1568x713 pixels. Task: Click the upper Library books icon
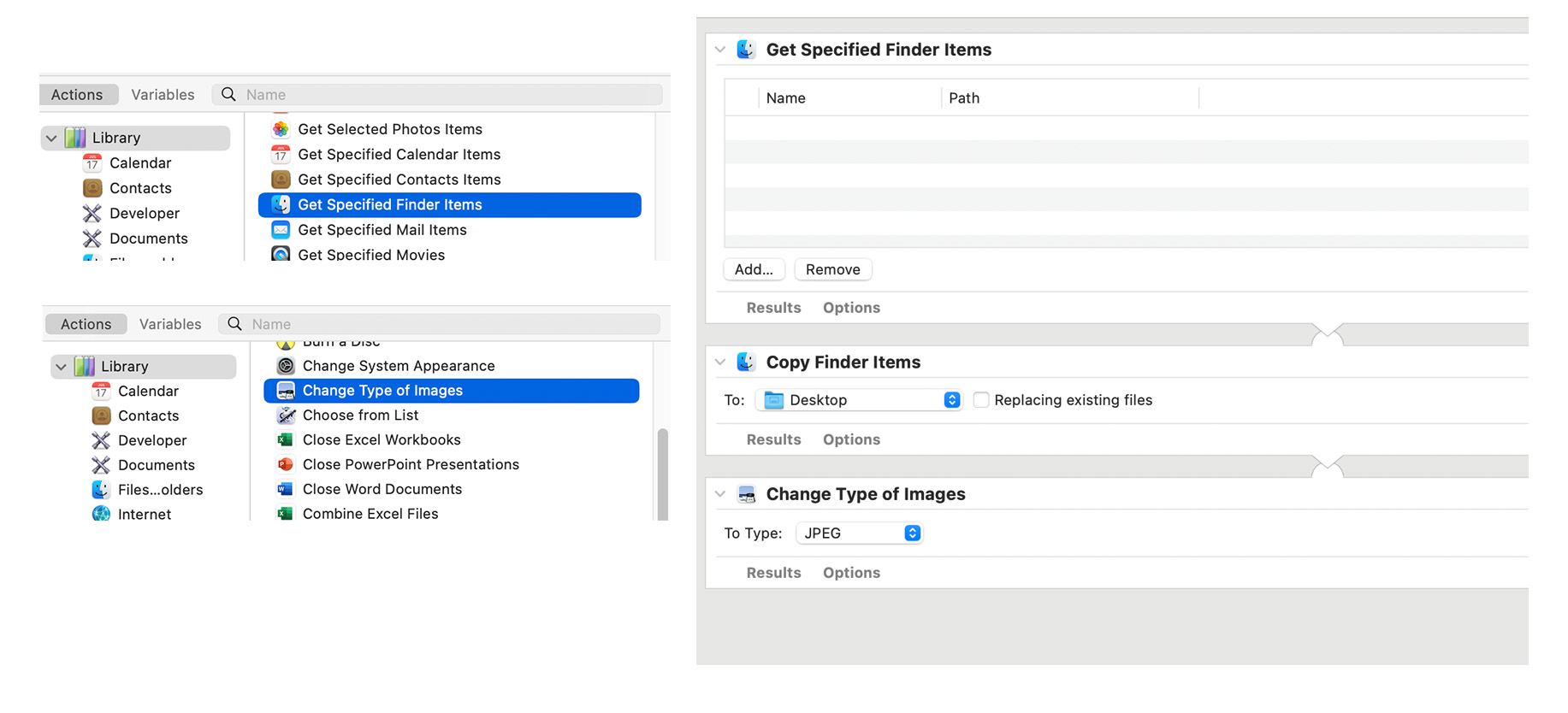(76, 138)
